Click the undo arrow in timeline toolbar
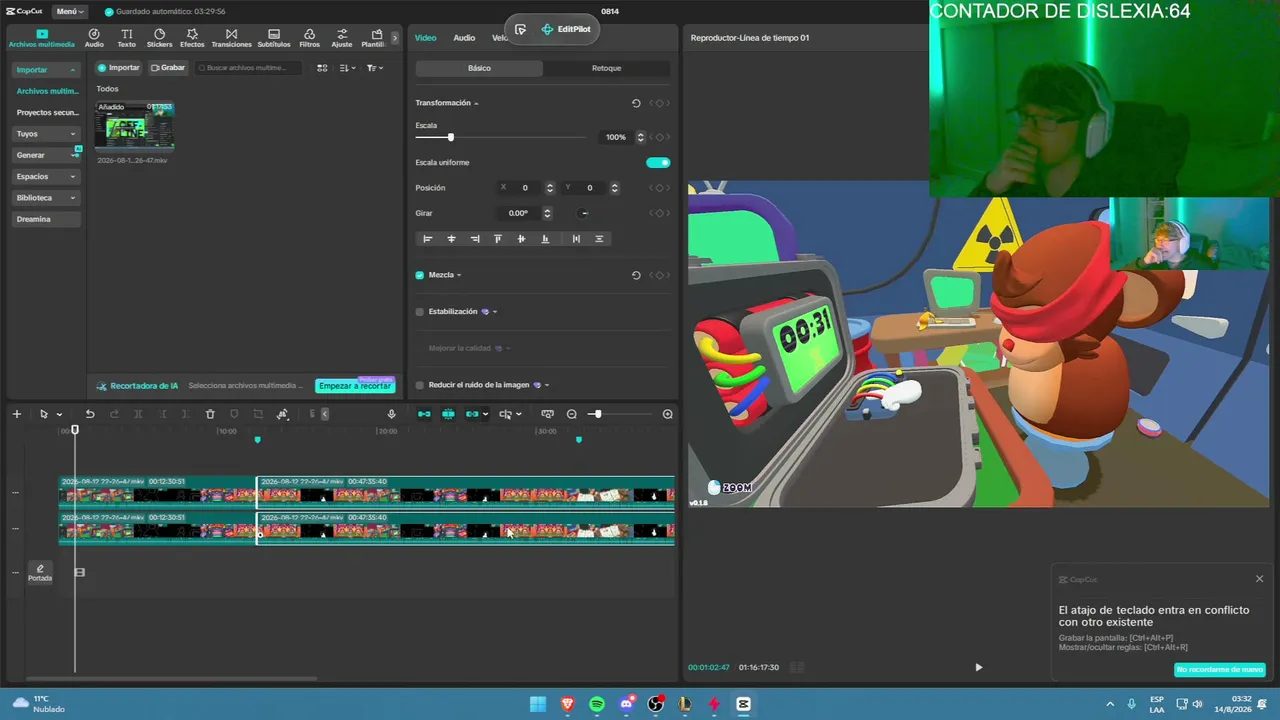Screen dimensions: 1280x720 pyautogui.click(x=90, y=414)
